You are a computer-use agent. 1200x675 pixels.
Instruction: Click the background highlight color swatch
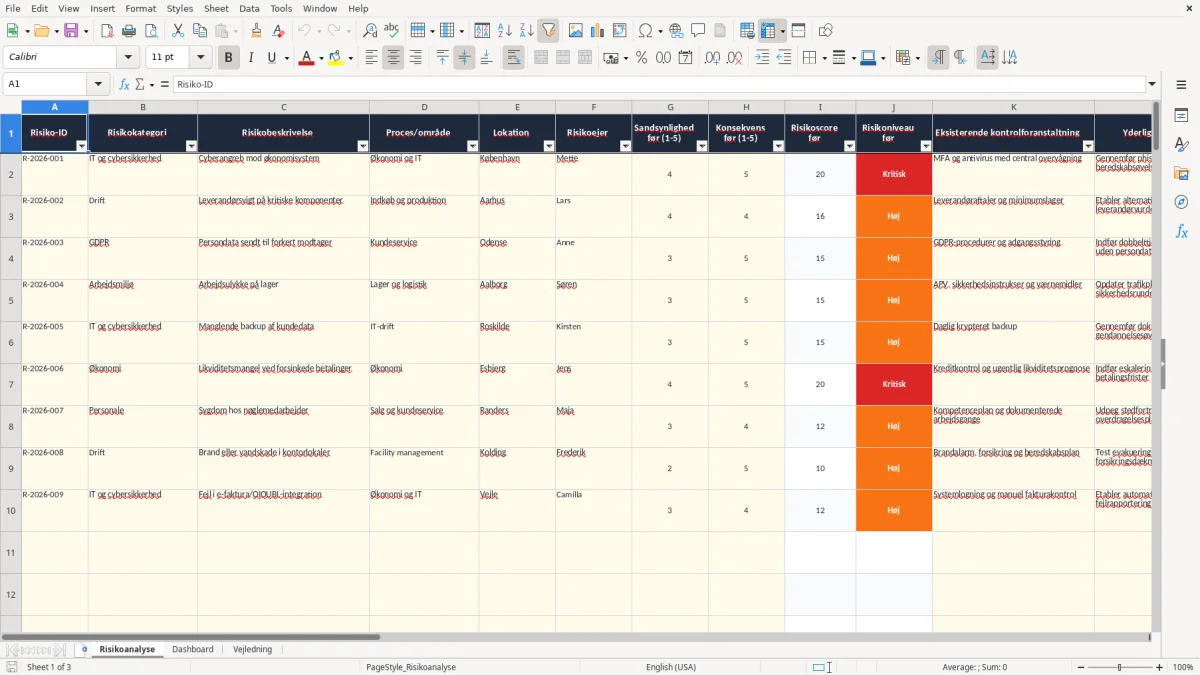tap(336, 58)
